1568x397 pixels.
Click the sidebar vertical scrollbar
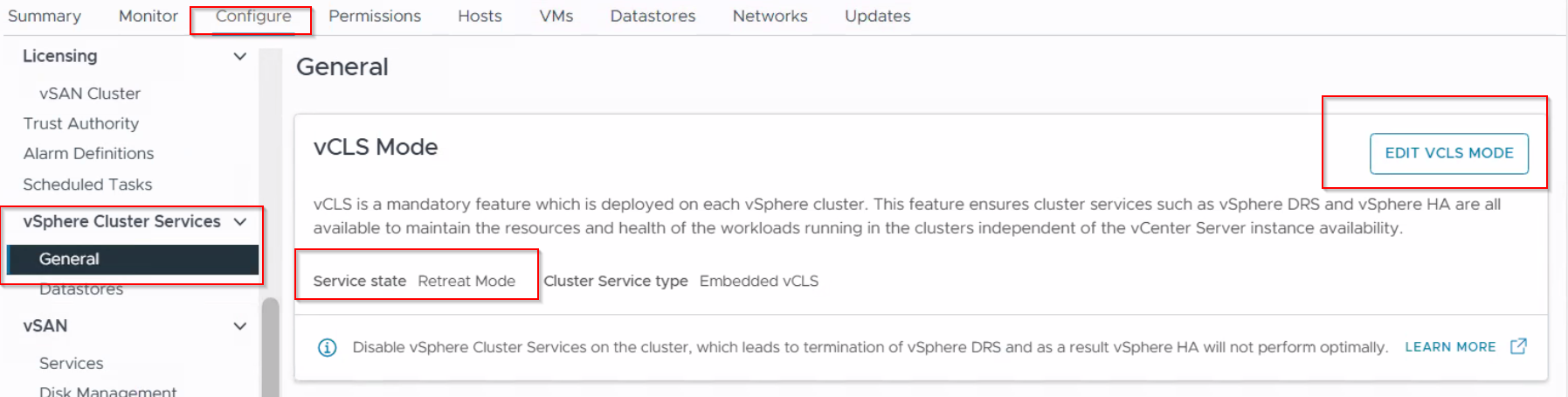pos(271,347)
